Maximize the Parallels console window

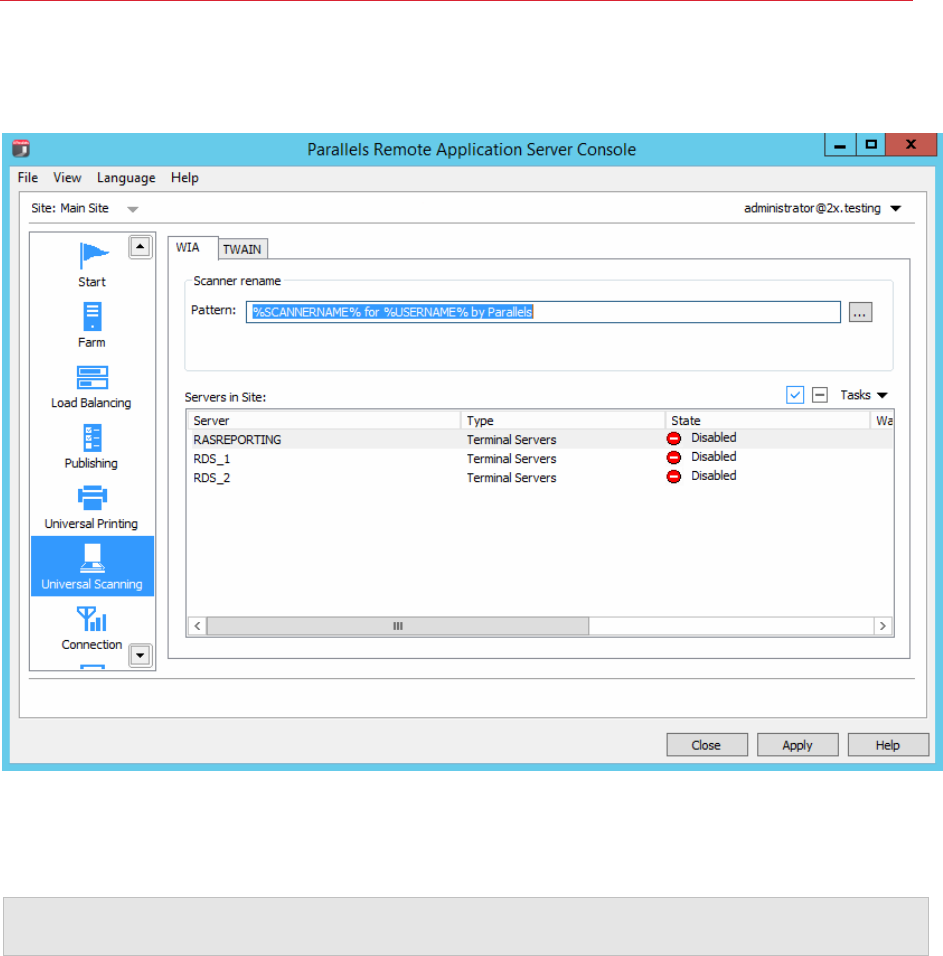[x=871, y=144]
